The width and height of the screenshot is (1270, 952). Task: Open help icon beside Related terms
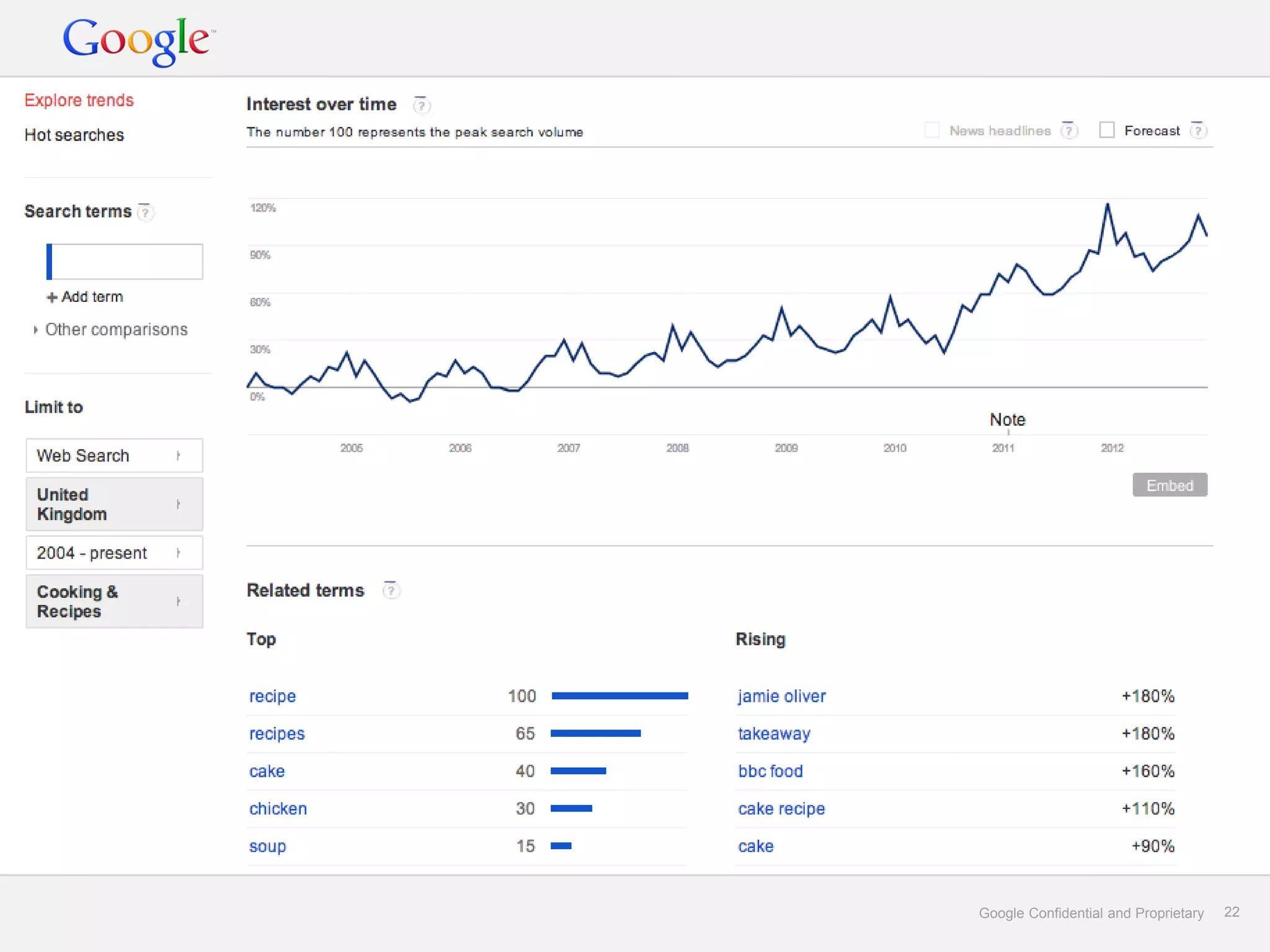pos(391,591)
